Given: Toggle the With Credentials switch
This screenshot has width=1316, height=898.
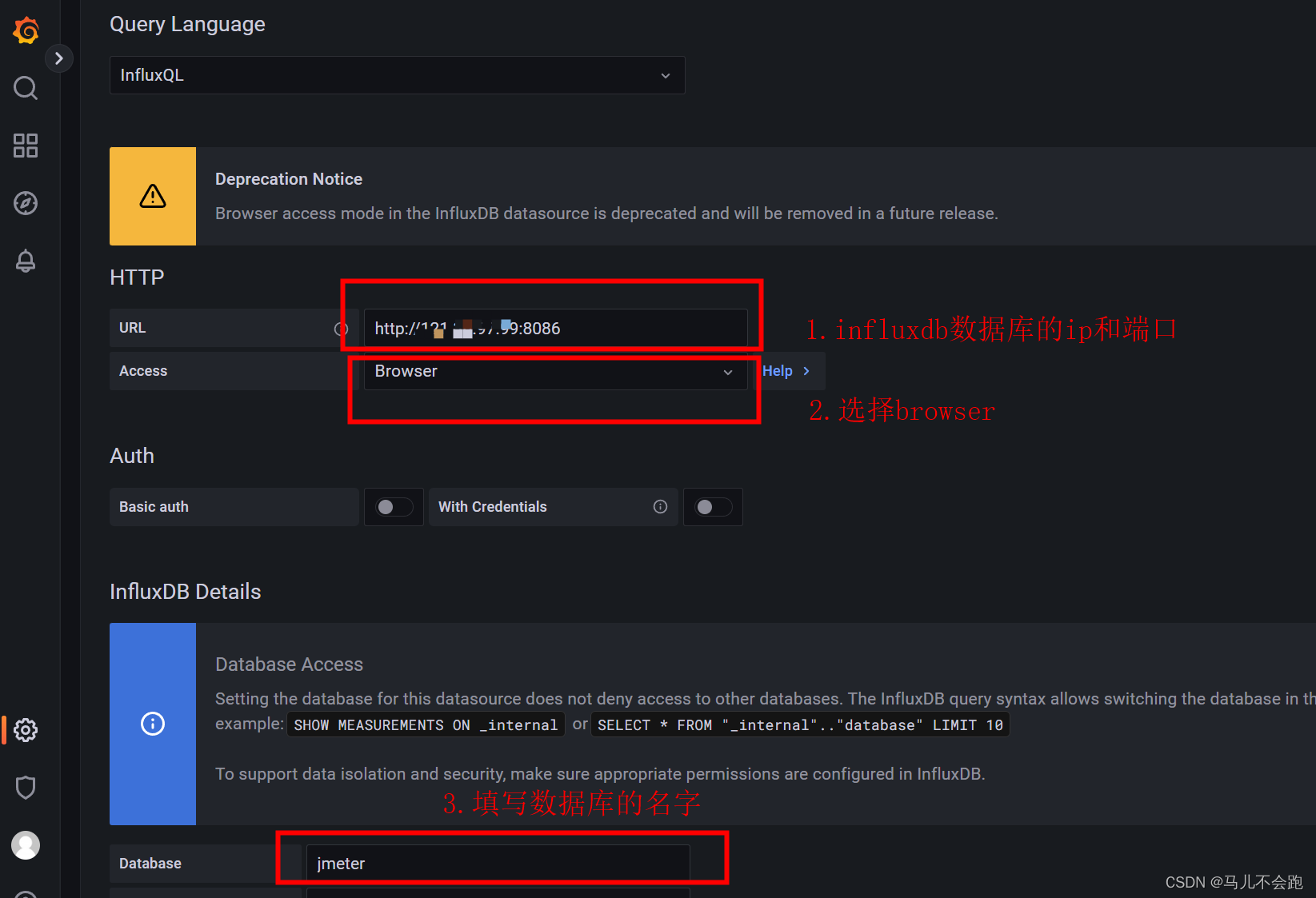Looking at the screenshot, I should tap(714, 507).
